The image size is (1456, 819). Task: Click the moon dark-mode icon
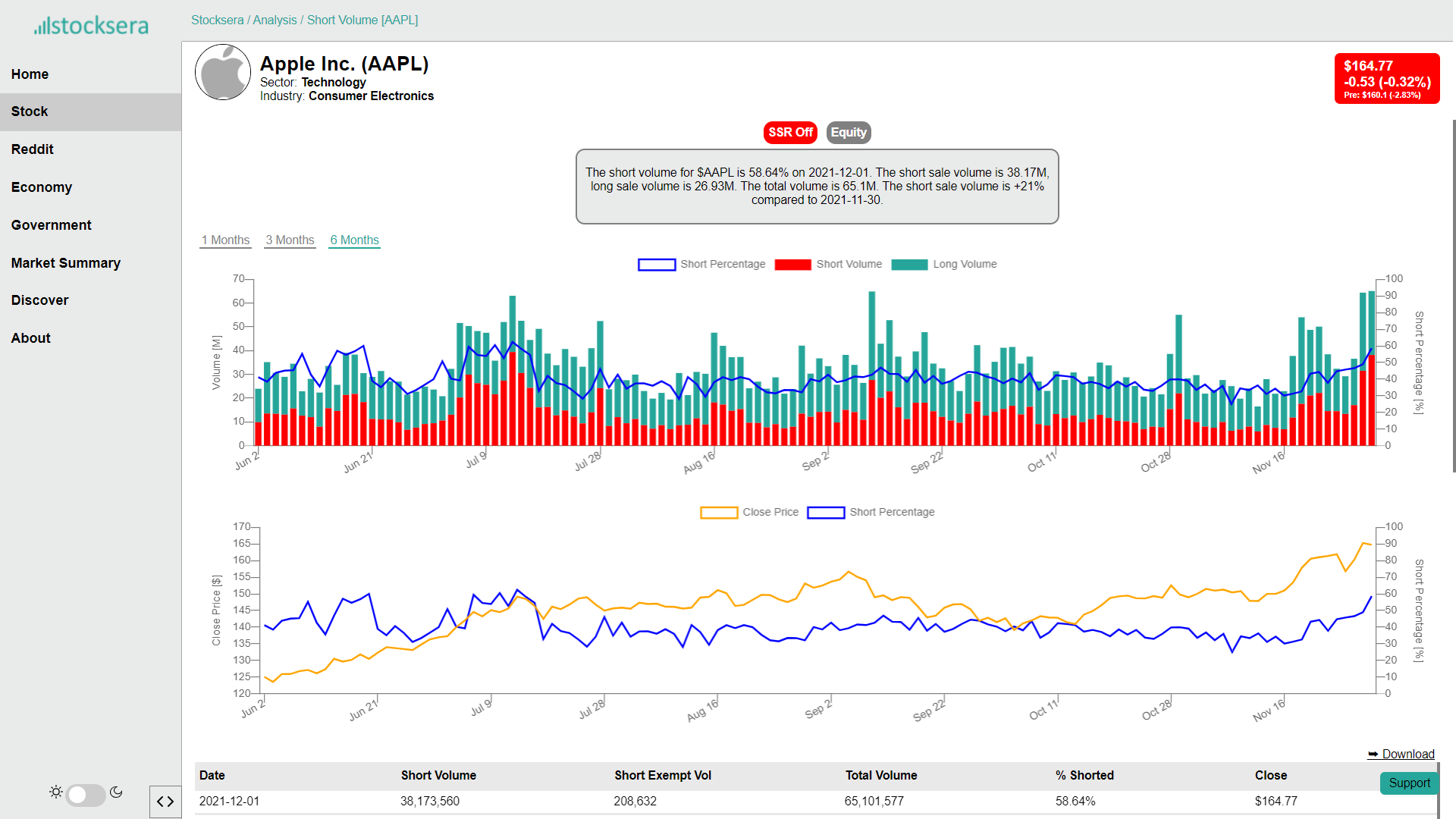pyautogui.click(x=116, y=792)
